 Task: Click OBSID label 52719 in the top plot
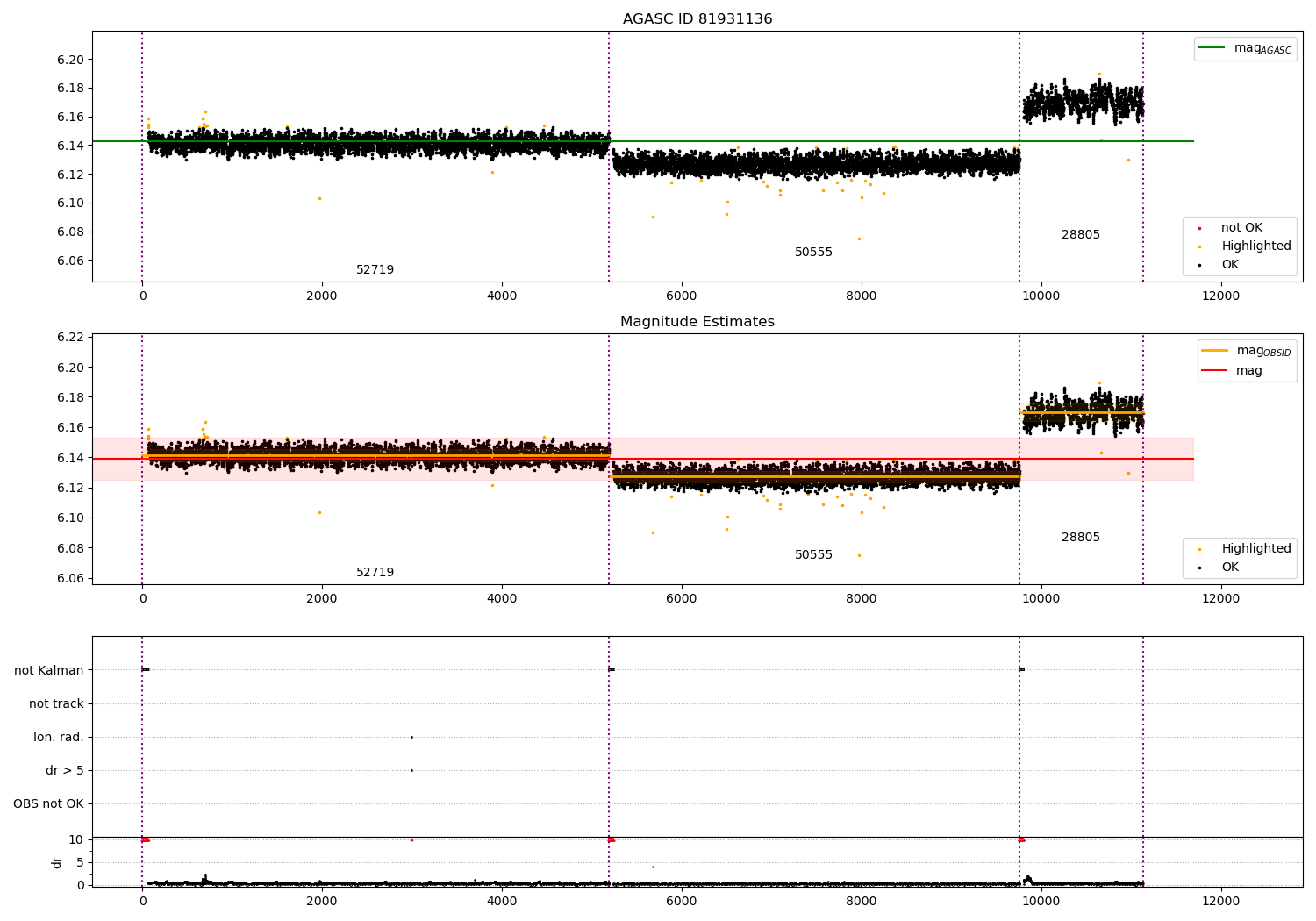[x=375, y=270]
